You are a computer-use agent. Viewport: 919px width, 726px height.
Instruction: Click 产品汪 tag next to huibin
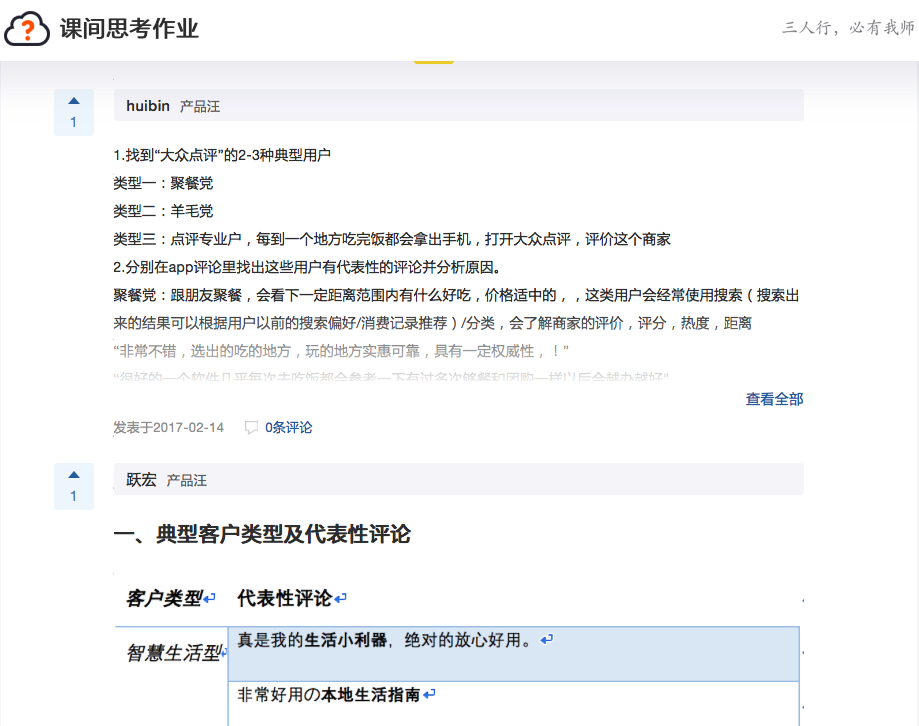(x=200, y=107)
